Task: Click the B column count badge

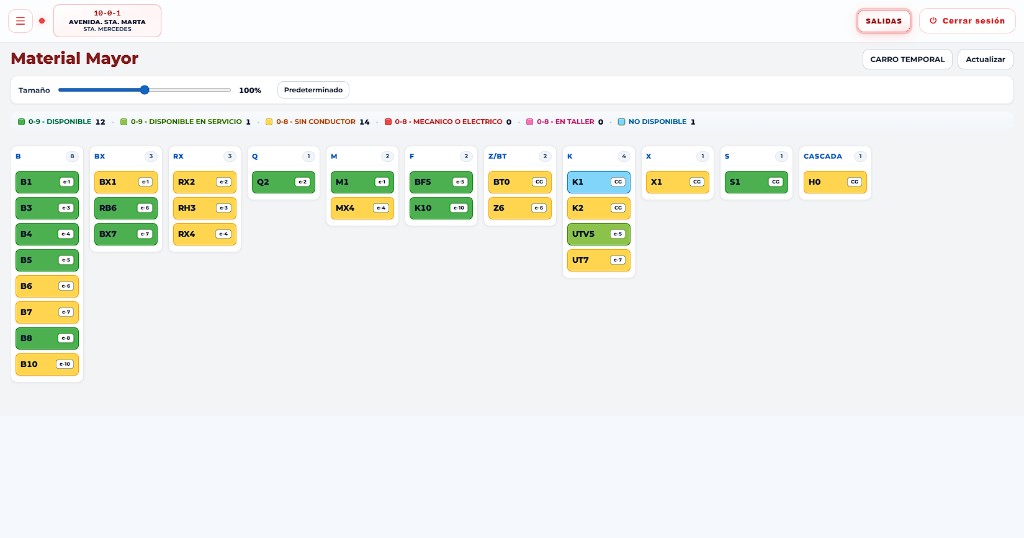Action: 72,157
